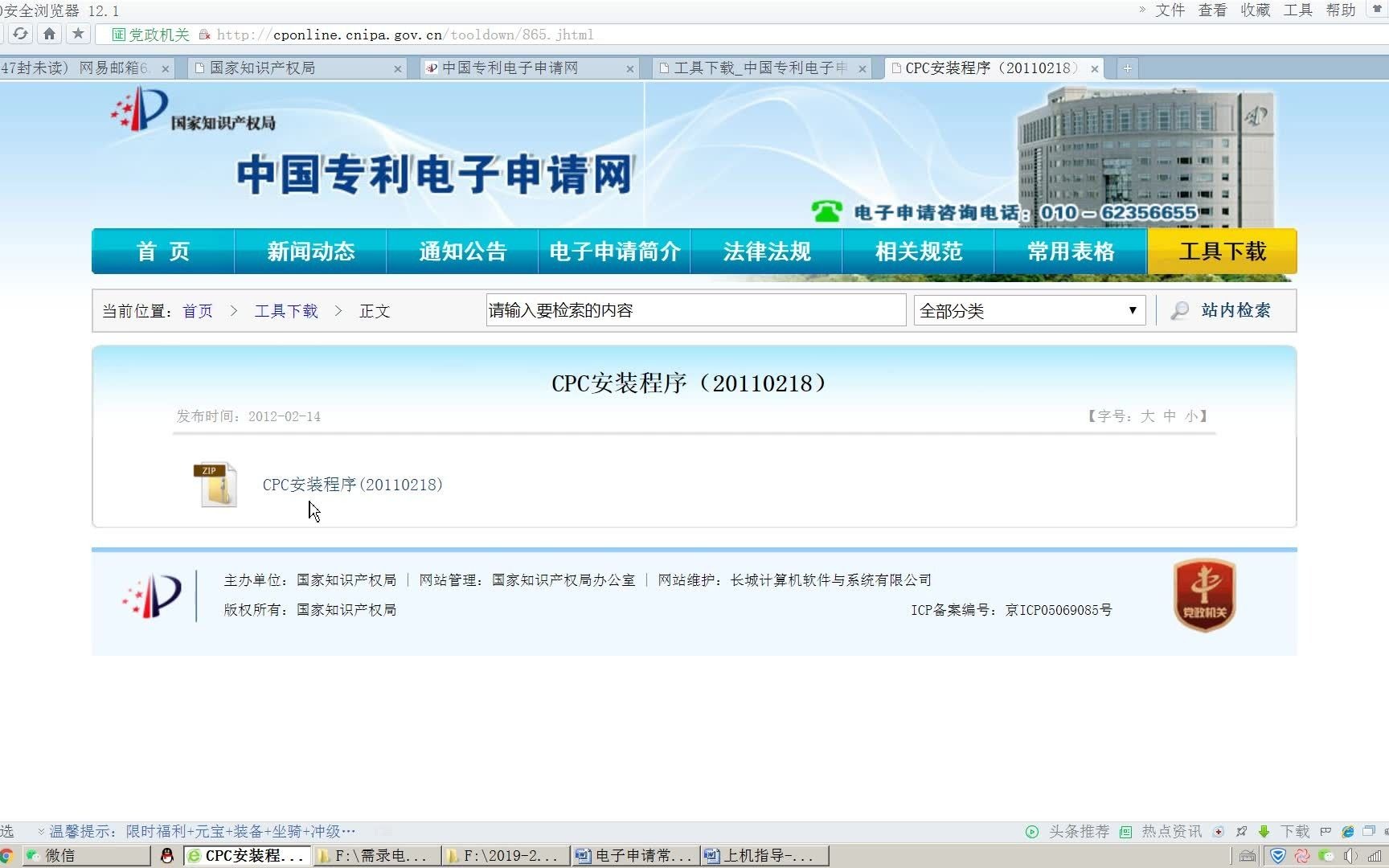Image resolution: width=1389 pixels, height=868 pixels.
Task: Open the F:\需录电 folder taskbar button
Action: 377,856
